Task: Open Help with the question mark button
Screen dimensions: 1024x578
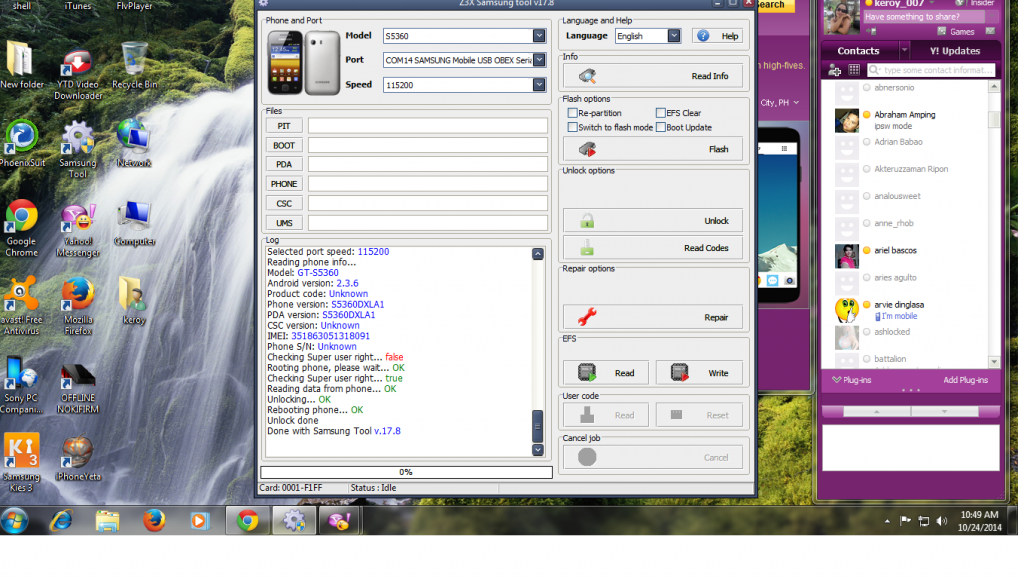Action: [718, 36]
